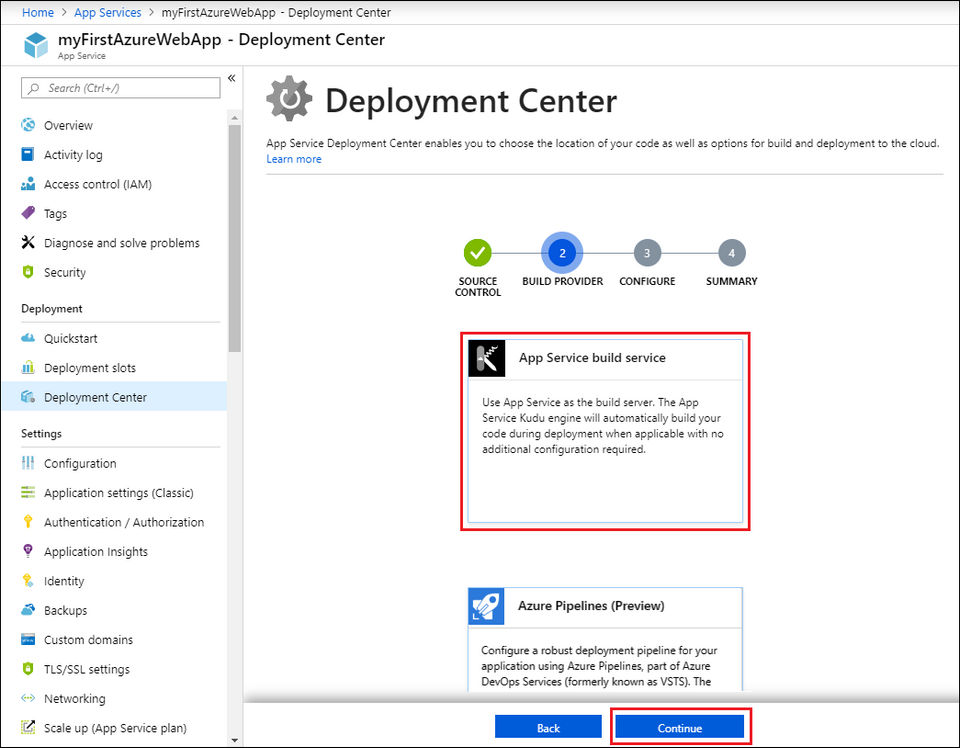Click the Application Insights lightbulb icon
This screenshot has height=748, width=960.
(x=28, y=551)
